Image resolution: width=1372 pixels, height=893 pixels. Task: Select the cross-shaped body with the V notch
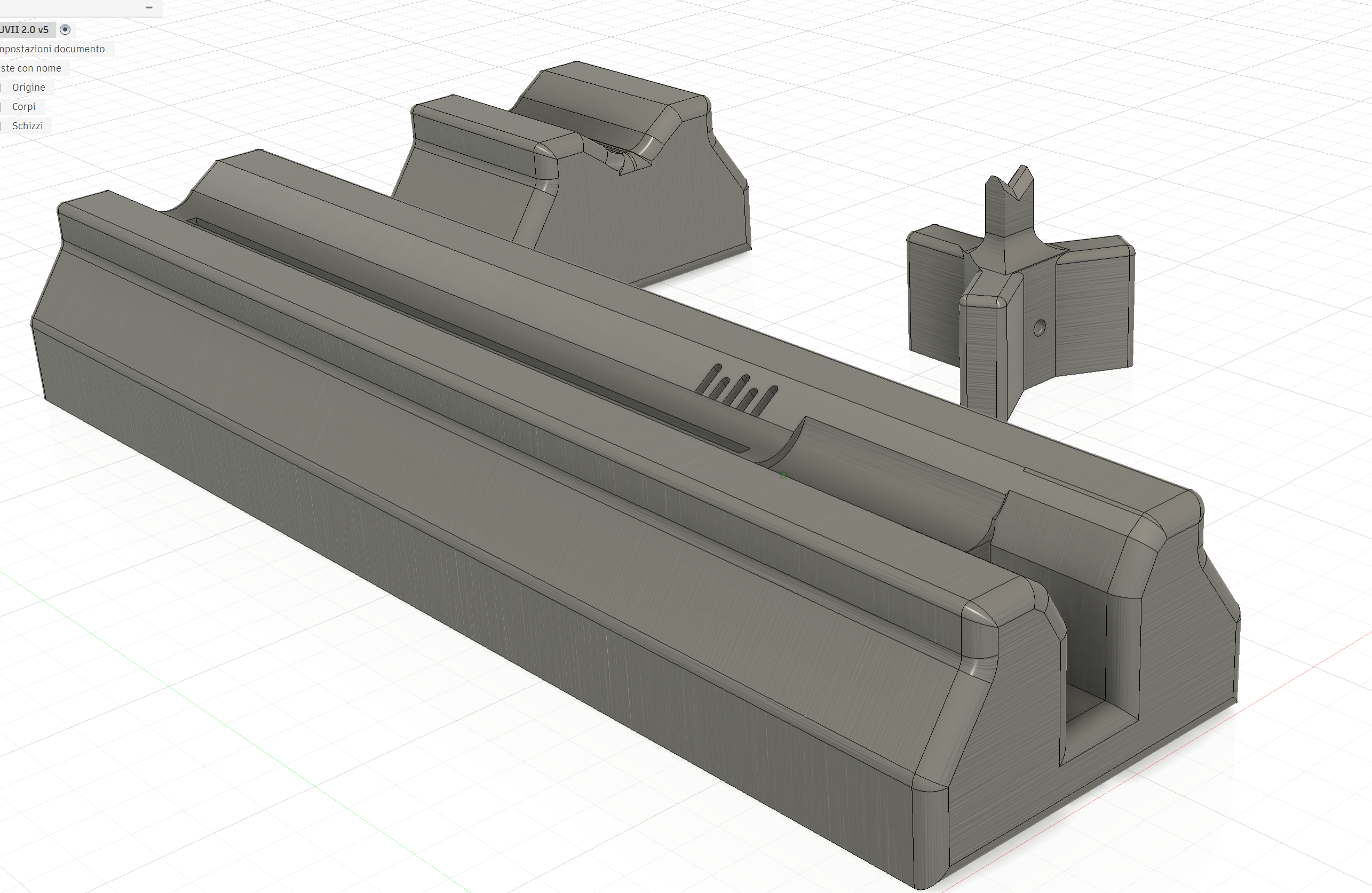point(1020,294)
